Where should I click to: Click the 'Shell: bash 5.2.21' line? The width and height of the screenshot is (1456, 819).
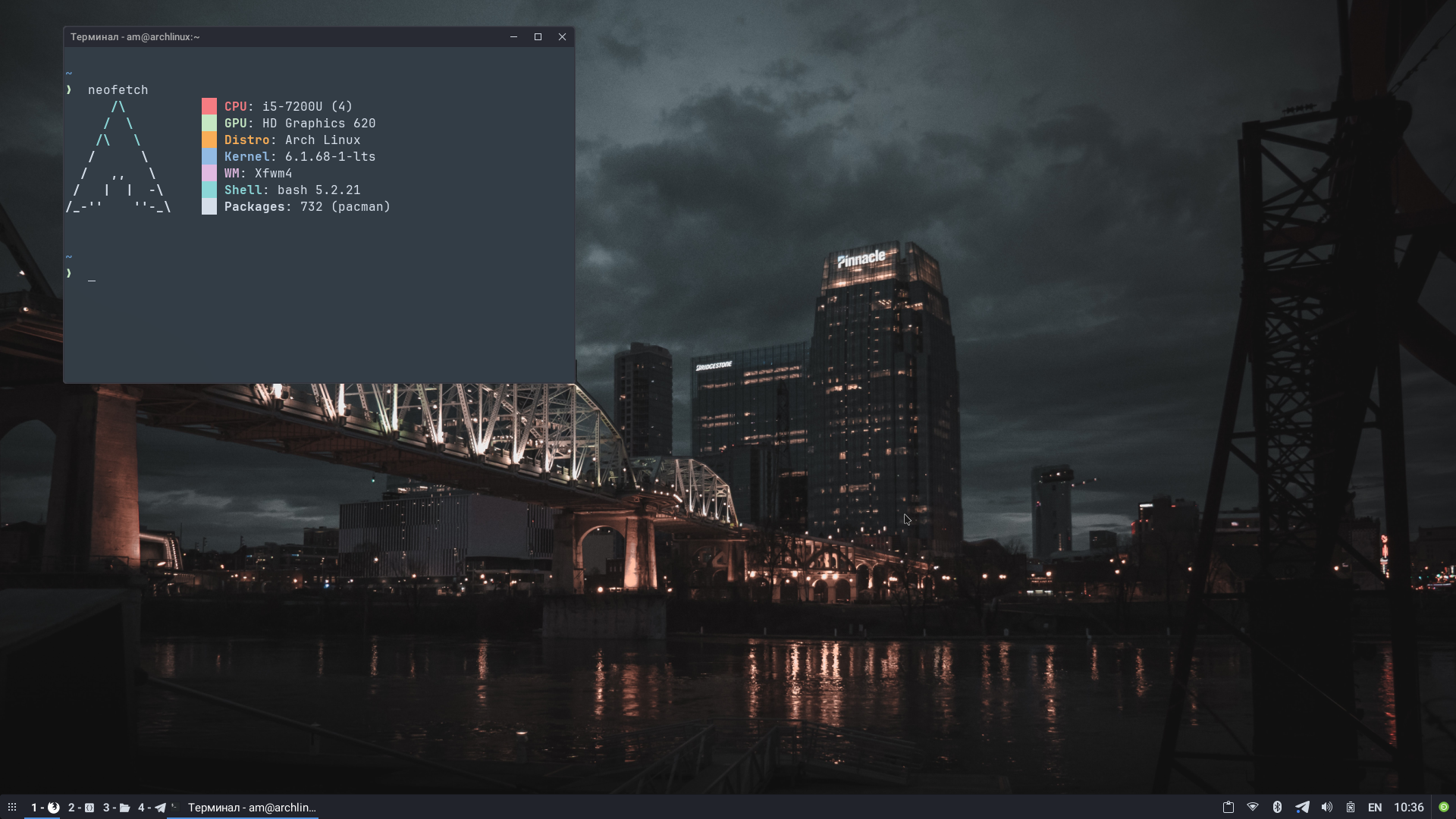pos(292,190)
